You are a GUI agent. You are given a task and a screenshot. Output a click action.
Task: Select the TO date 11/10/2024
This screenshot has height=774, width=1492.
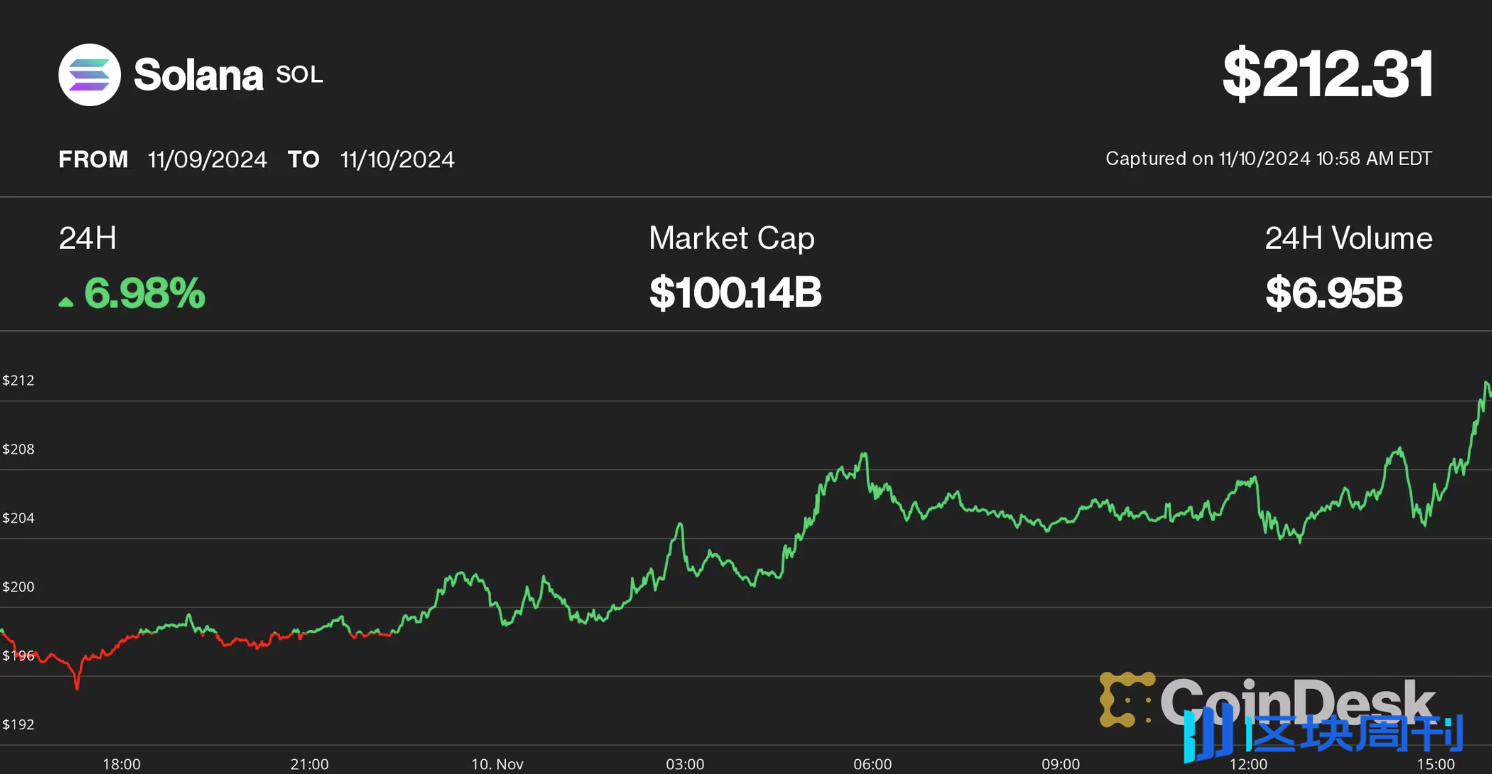397,160
